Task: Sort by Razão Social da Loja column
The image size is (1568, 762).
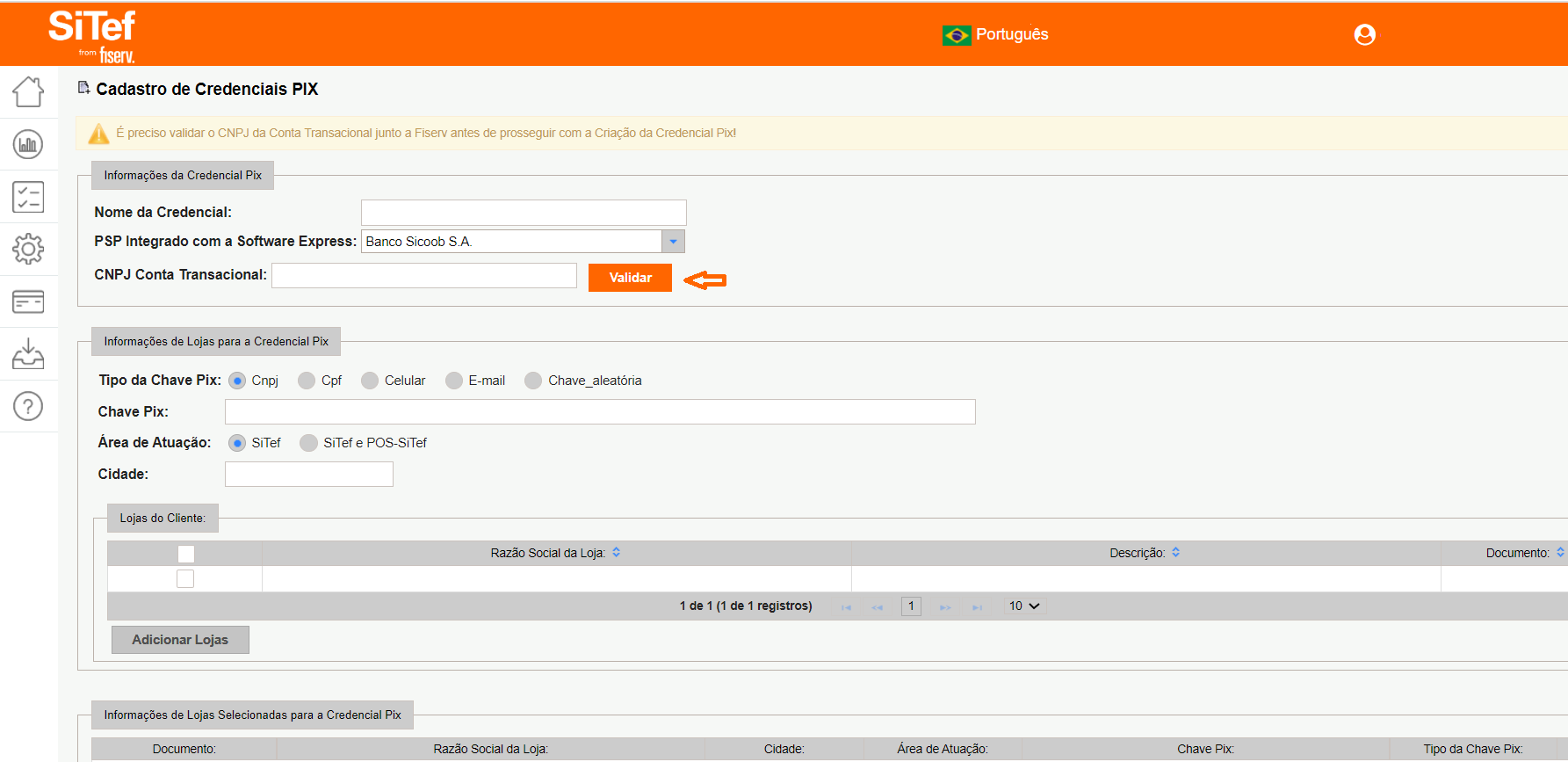Action: [x=617, y=553]
